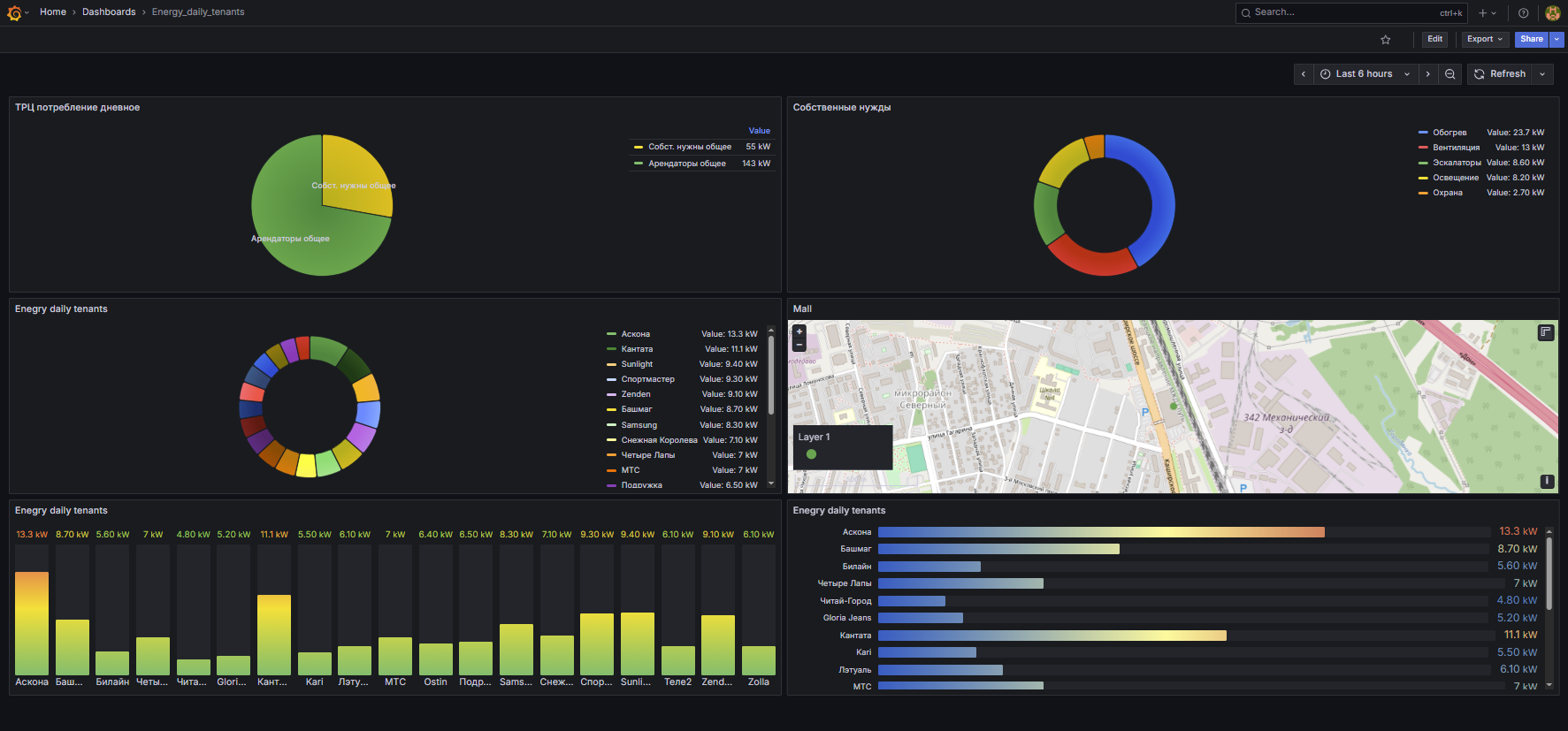Screen dimensions: 1568x731
Task: Toggle Аскона series in donut legend
Action: (x=635, y=334)
